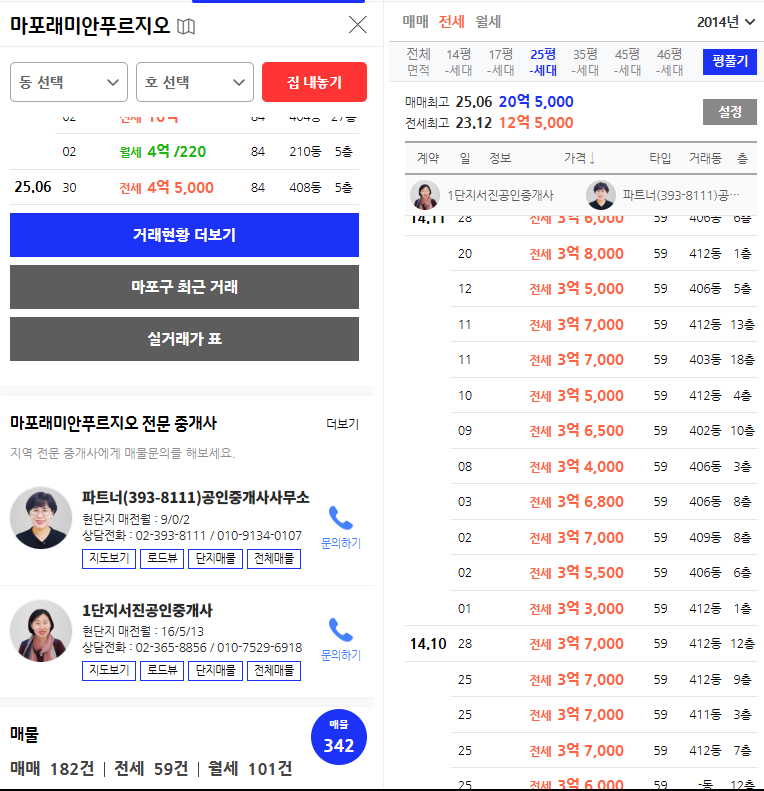764x791 pixels.
Task: Sort by 가격 column arrow
Action: (x=592, y=158)
